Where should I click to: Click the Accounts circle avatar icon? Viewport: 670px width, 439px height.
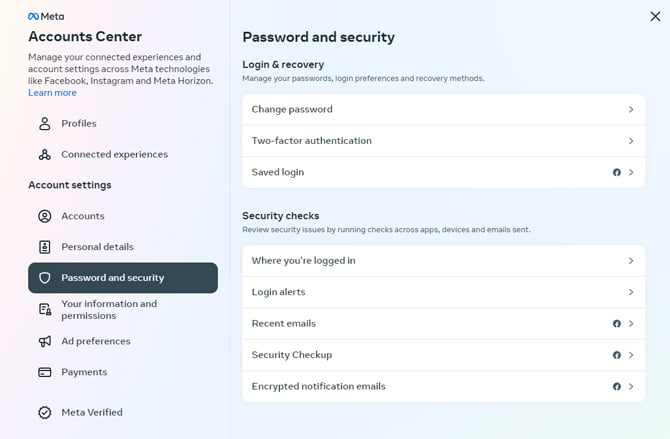click(x=44, y=216)
